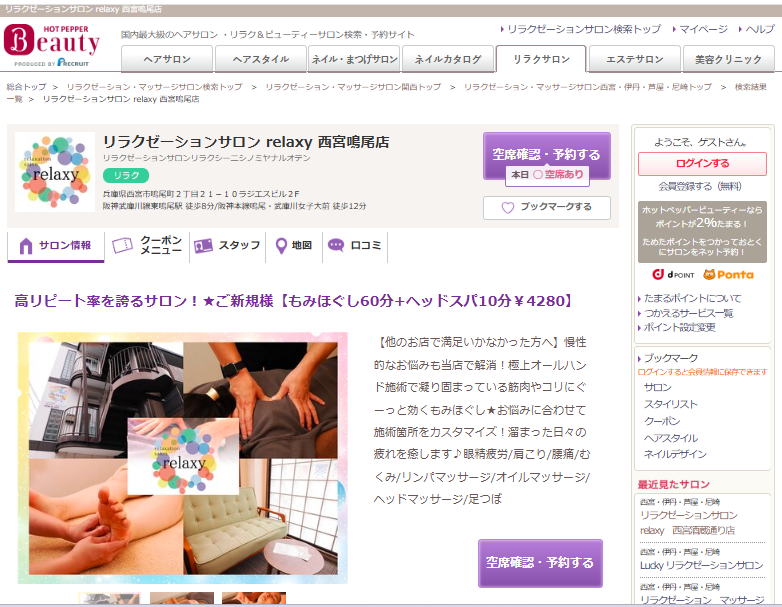
Task: Click スタイリスト under bookmark list
Action: tap(670, 404)
